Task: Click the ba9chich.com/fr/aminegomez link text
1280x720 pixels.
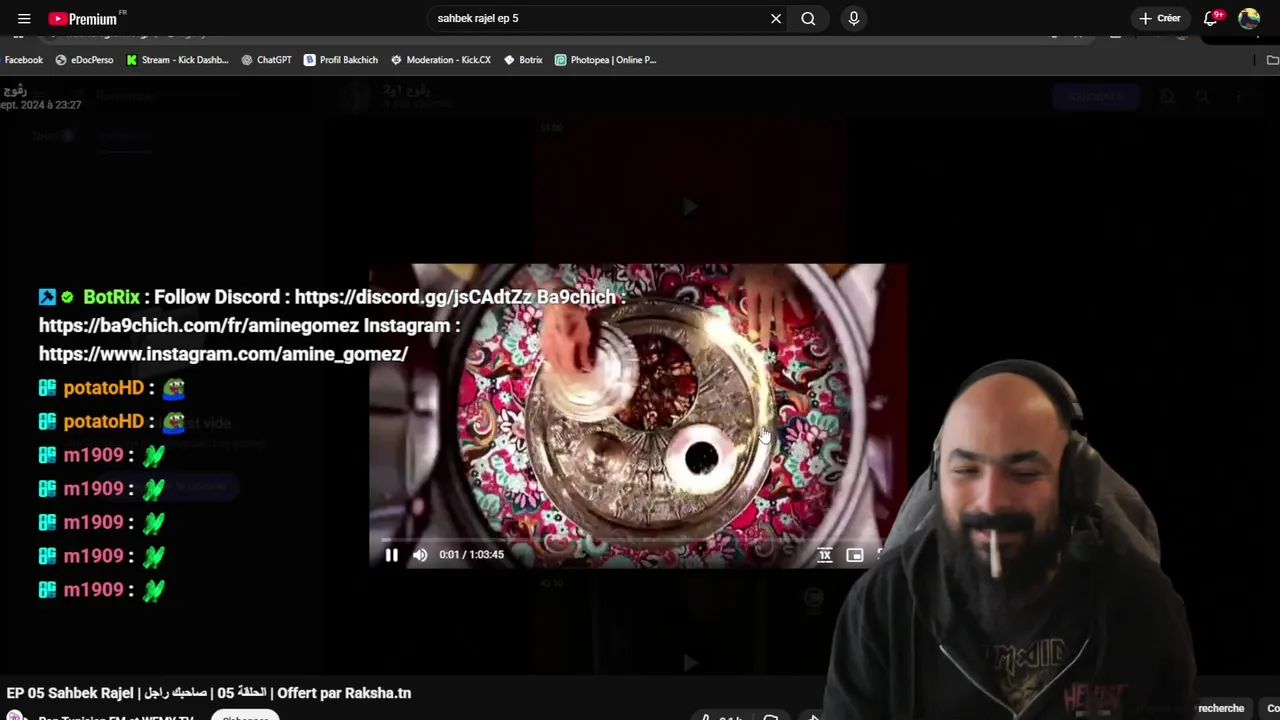Action: pos(199,325)
